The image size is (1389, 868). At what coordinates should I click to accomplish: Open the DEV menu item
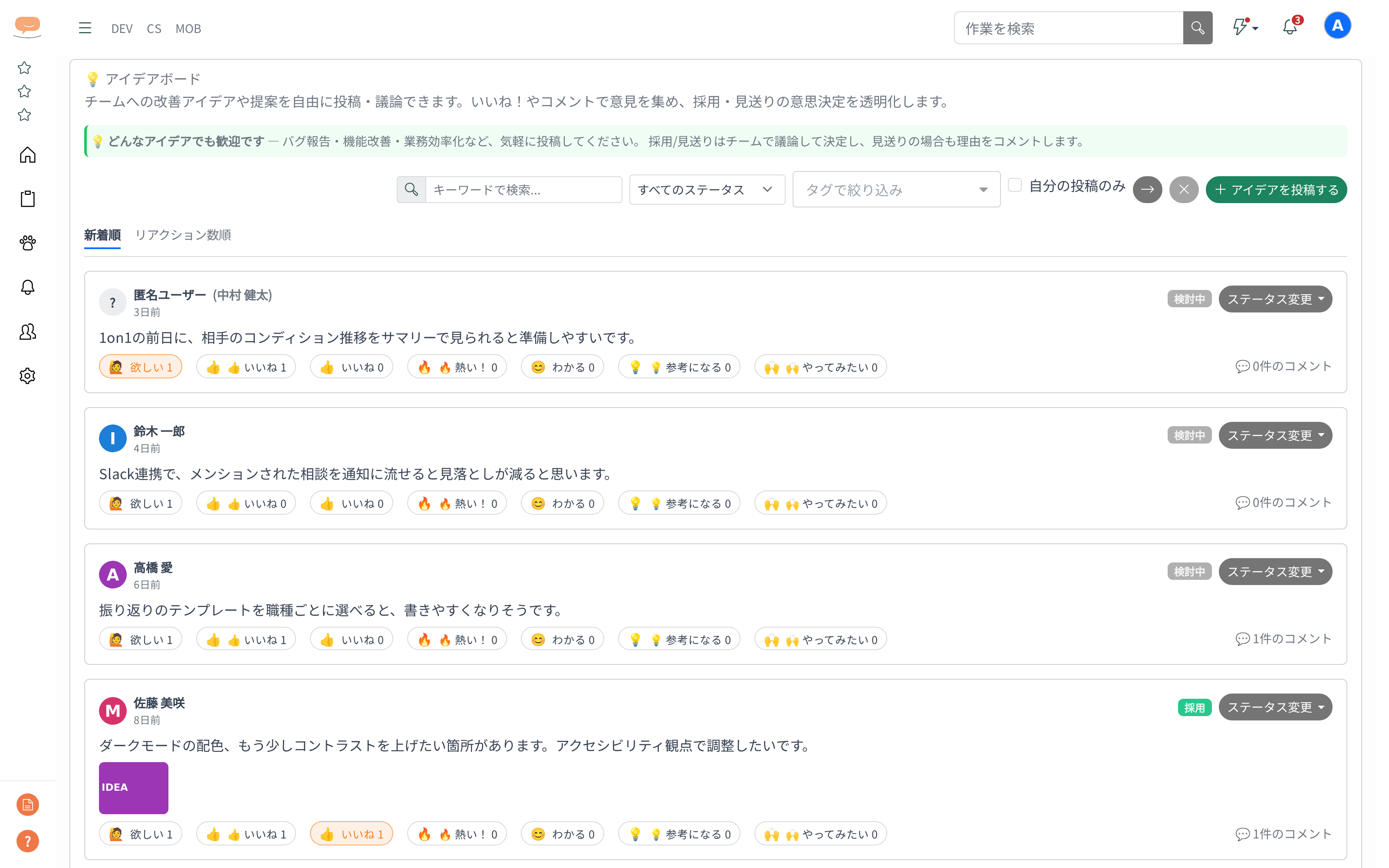point(122,29)
